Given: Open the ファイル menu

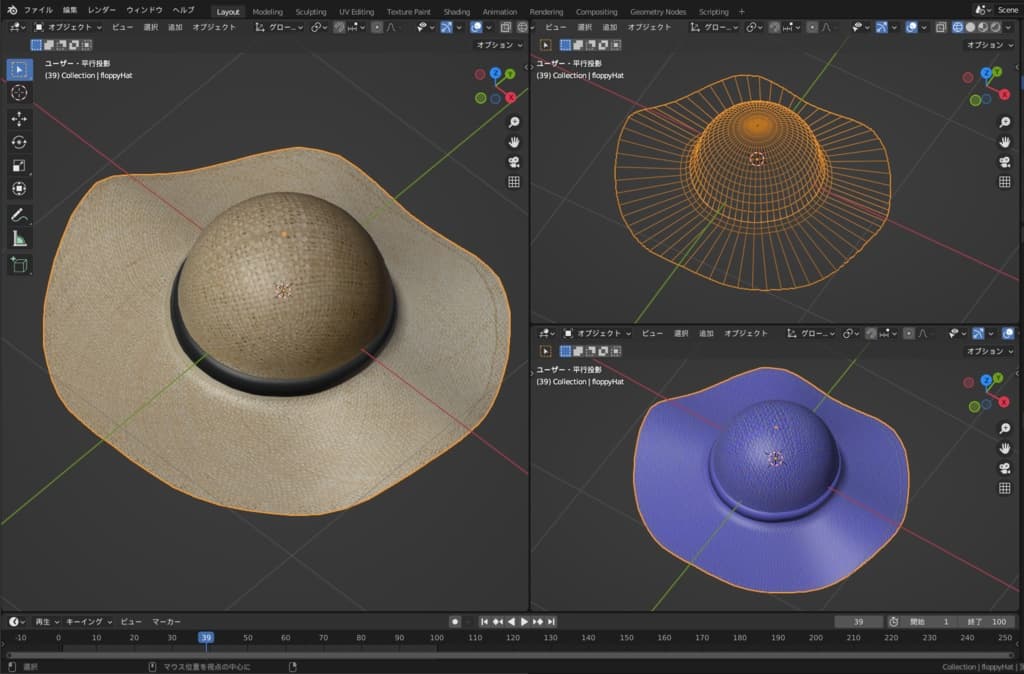Looking at the screenshot, I should 38,10.
